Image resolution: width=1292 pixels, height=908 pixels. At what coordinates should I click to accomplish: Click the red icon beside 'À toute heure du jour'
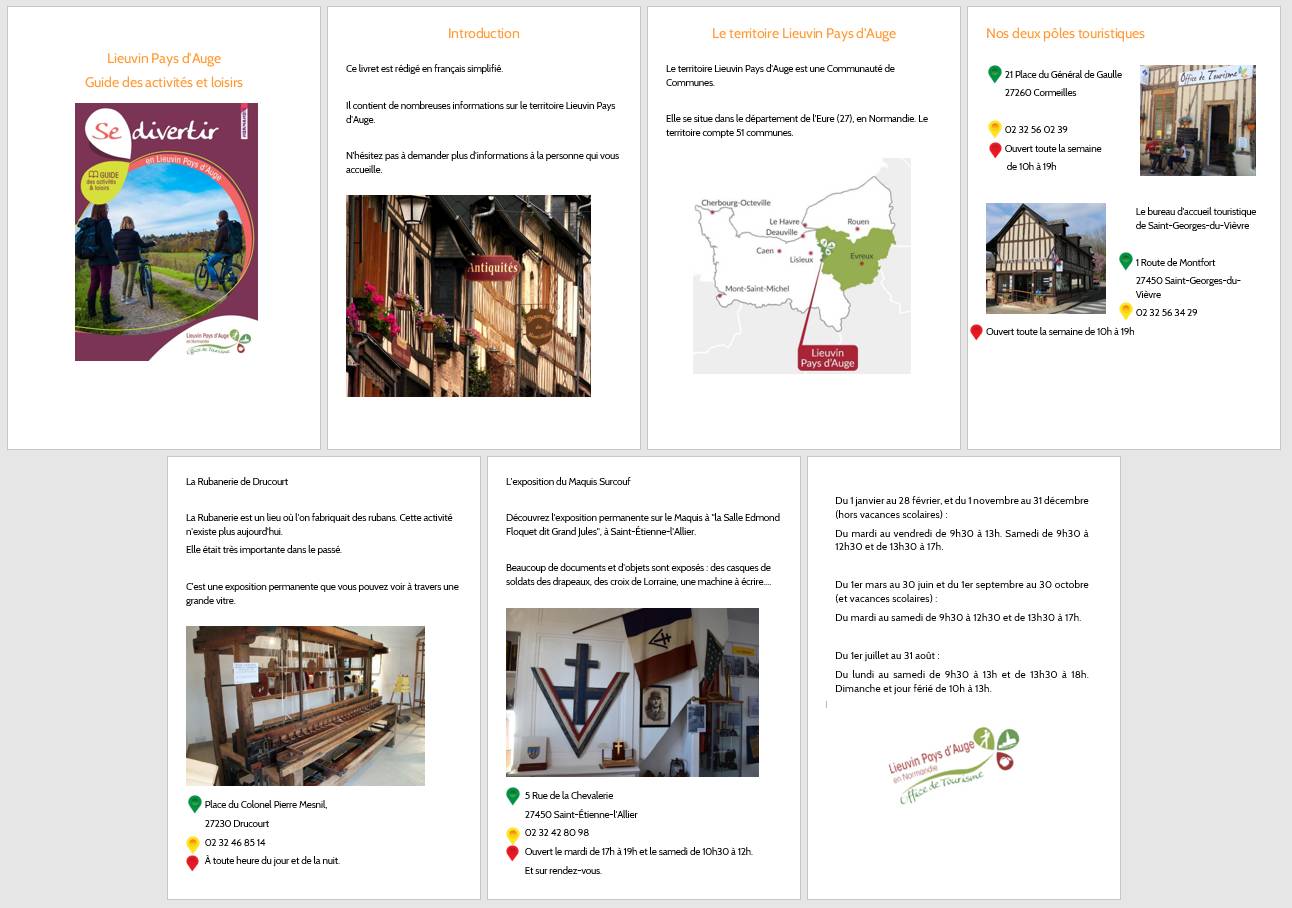193,862
